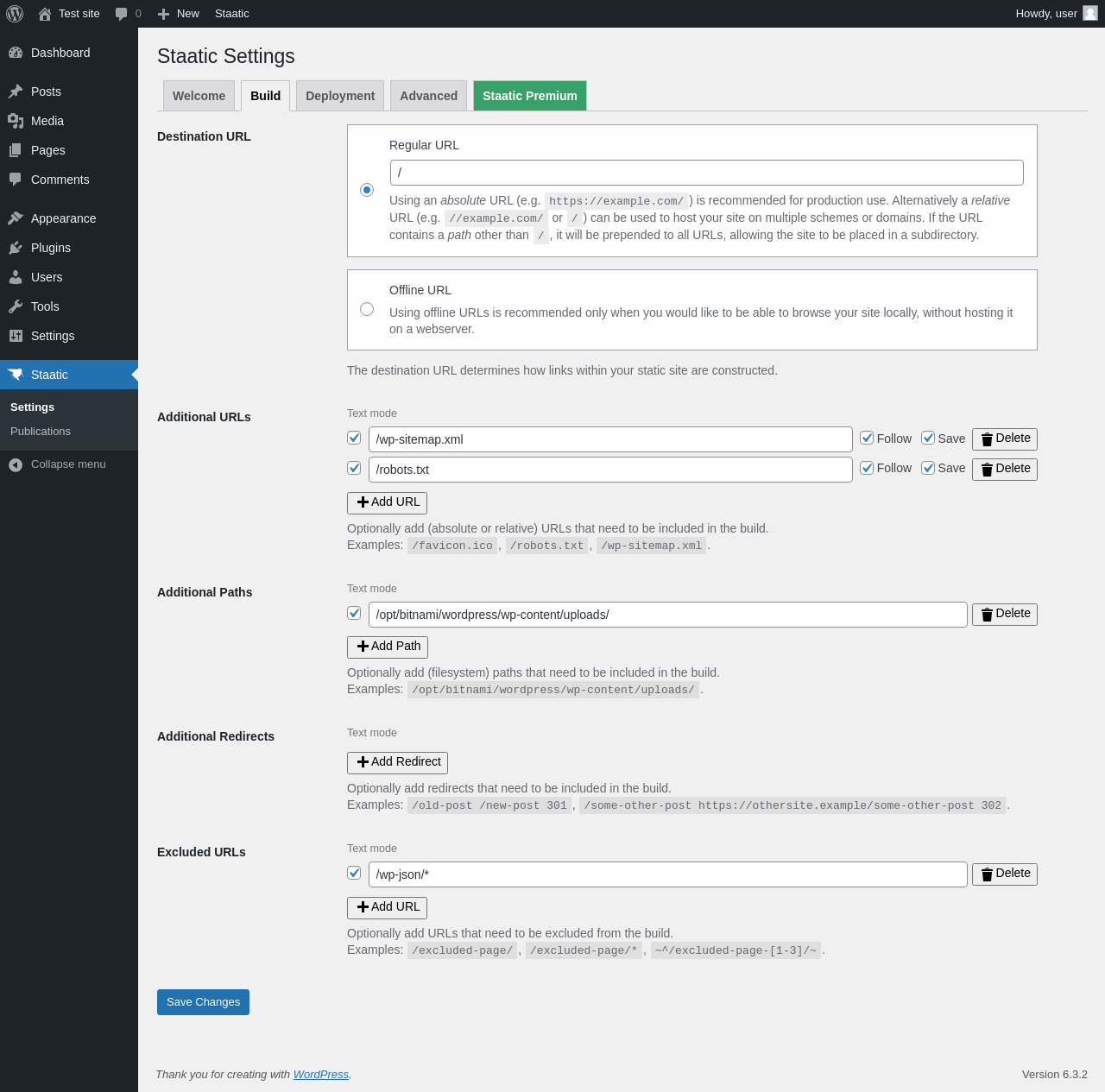Click trash icon for /robots.txt row
The height and width of the screenshot is (1092, 1105).
(x=987, y=470)
